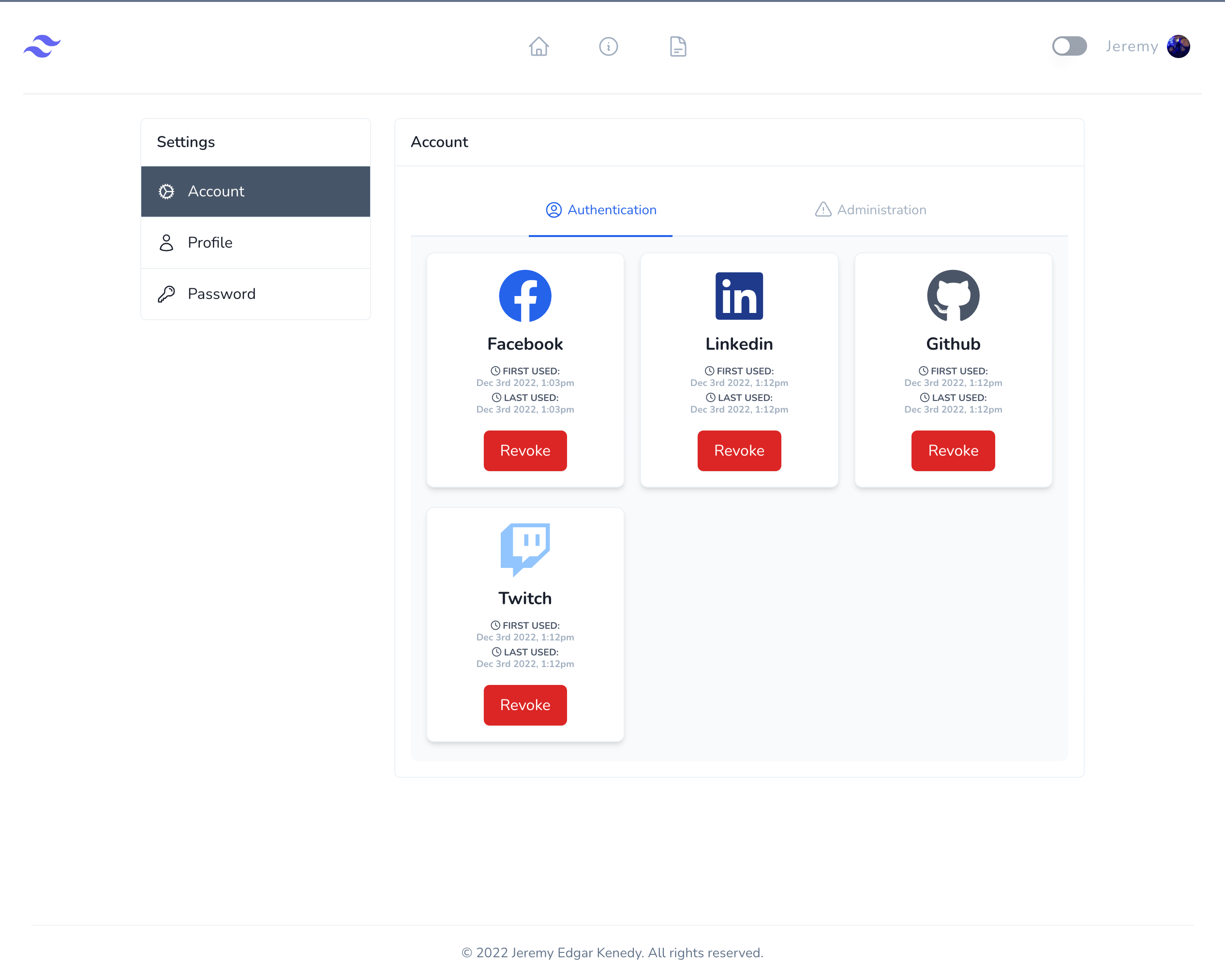Click the Linkedin card title
This screenshot has width=1225, height=980.
pyautogui.click(x=739, y=344)
